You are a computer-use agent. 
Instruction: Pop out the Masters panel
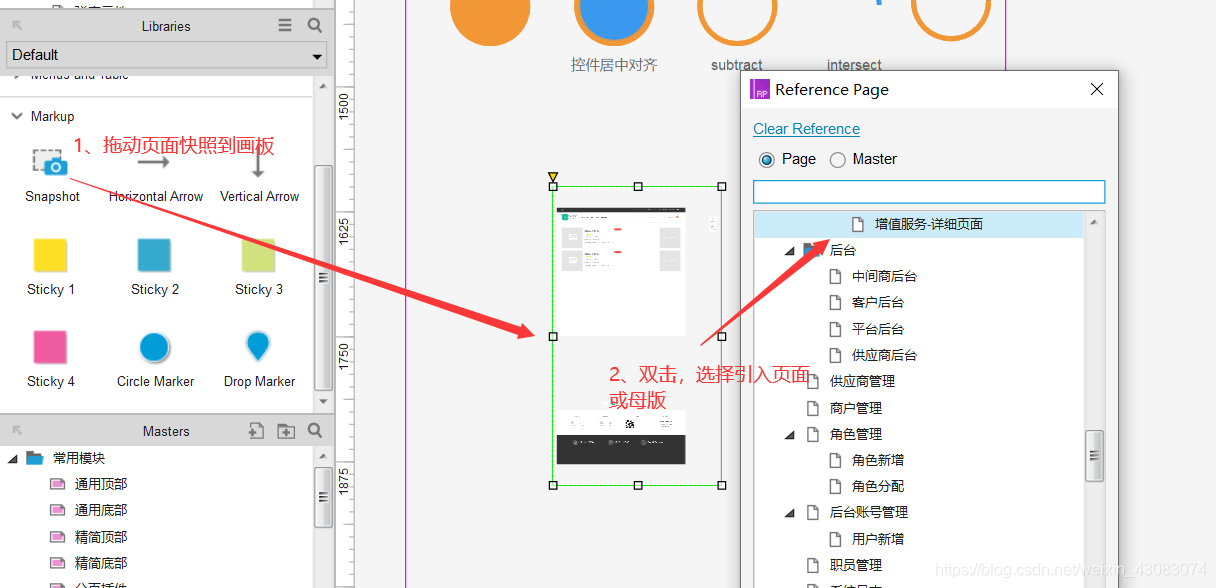tap(17, 431)
